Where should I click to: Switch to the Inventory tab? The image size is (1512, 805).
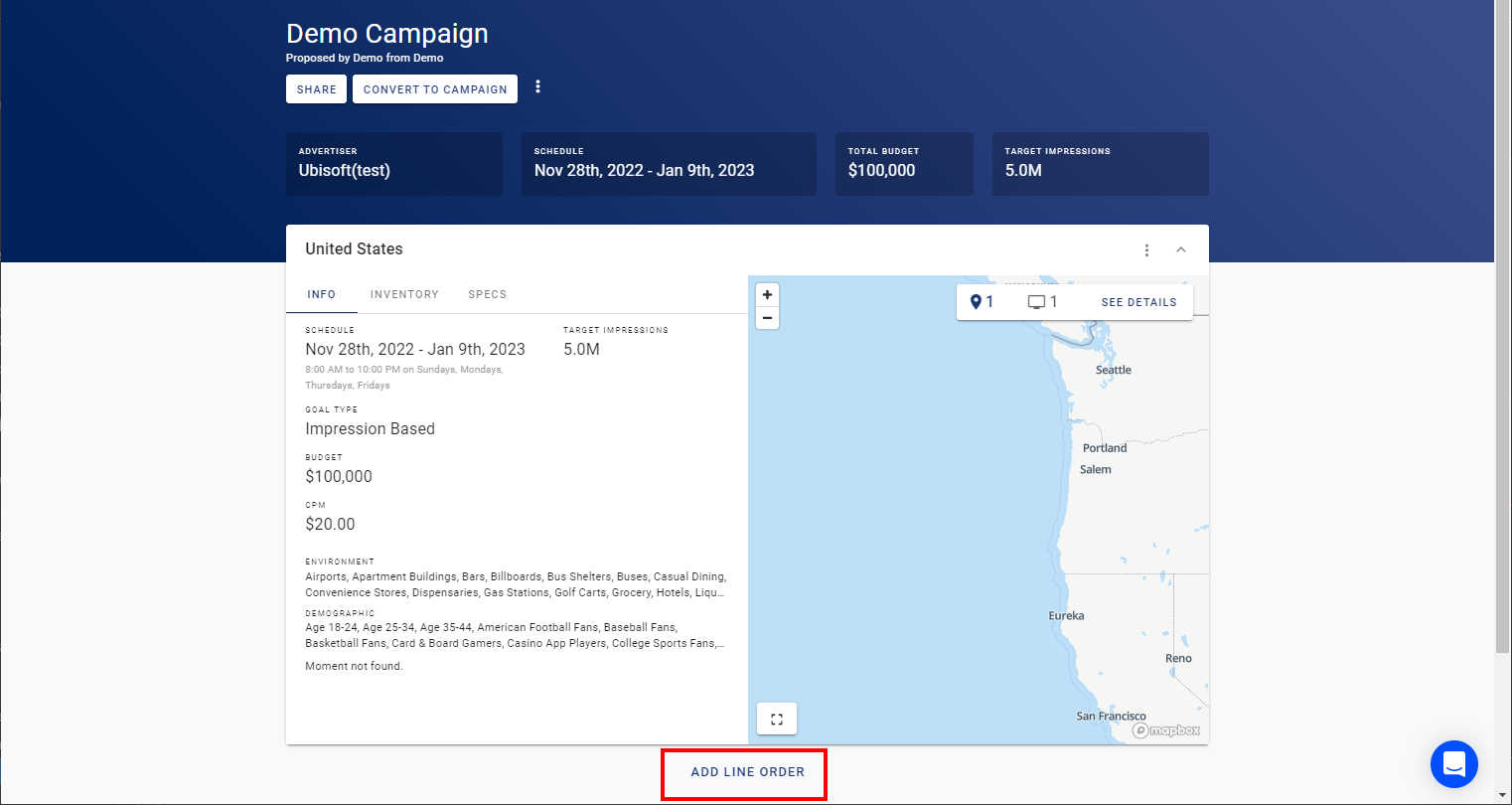point(404,294)
